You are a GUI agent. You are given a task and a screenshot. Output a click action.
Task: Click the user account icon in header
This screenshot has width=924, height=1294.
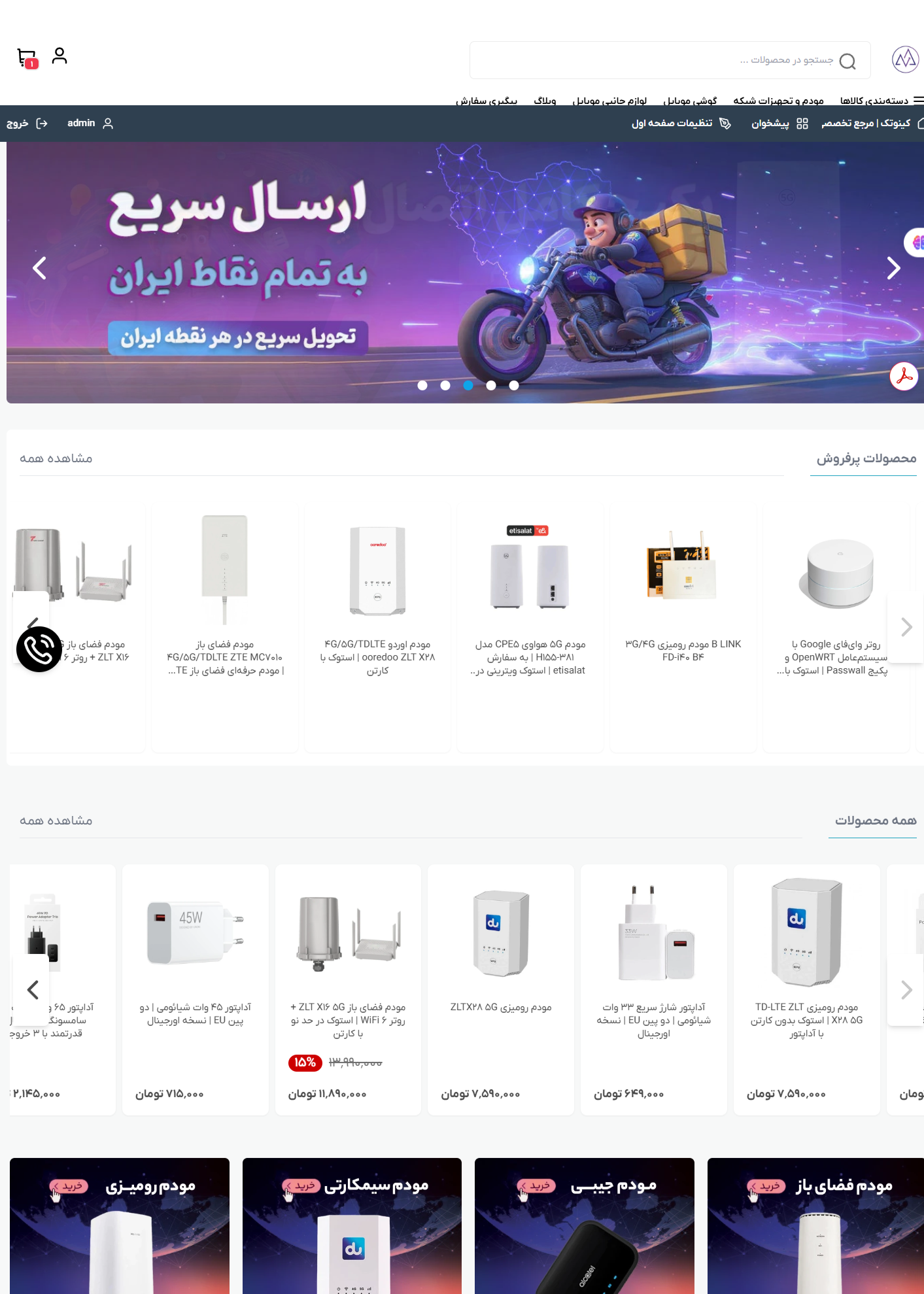[x=60, y=56]
